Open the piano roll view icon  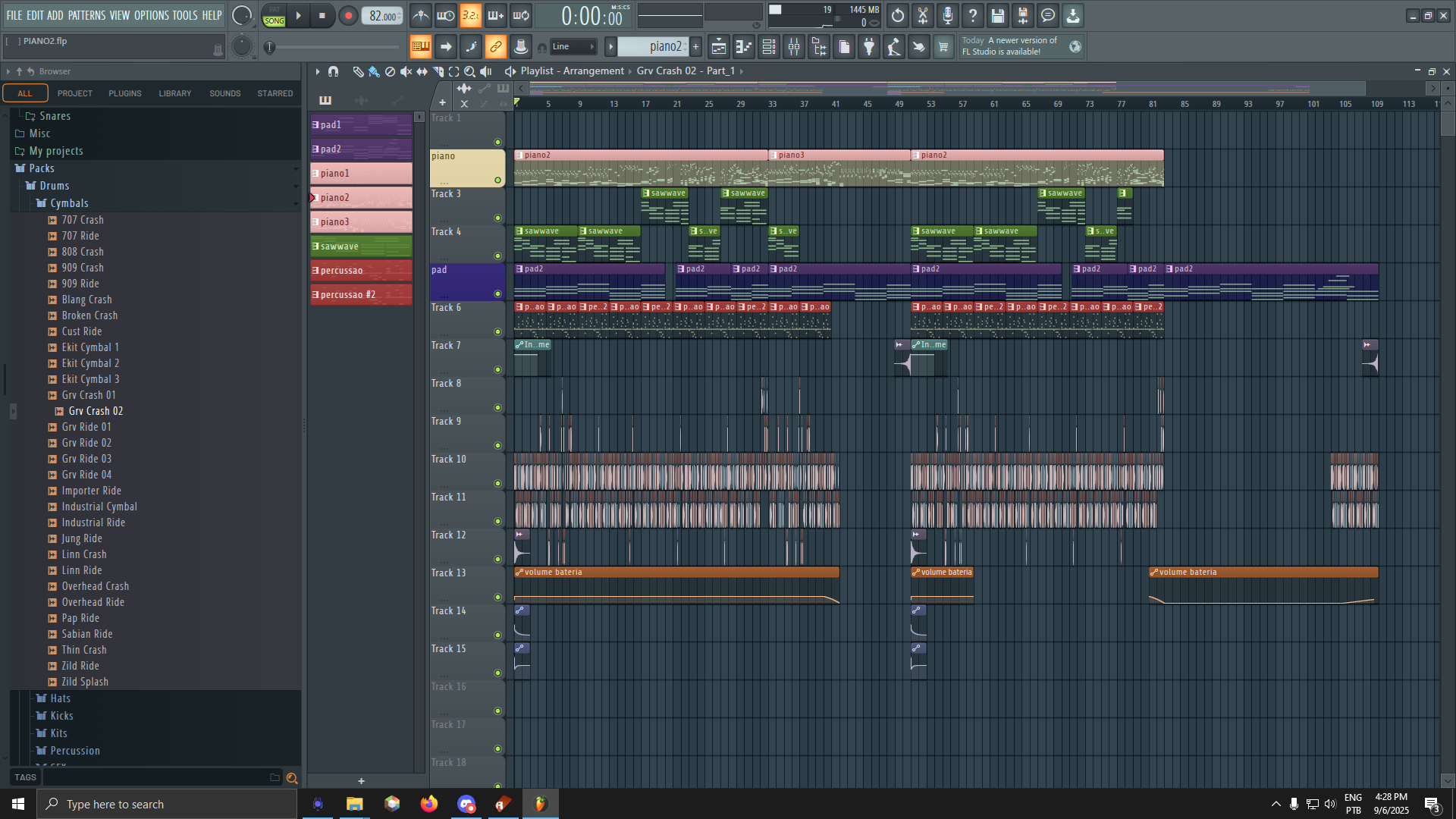pos(744,47)
